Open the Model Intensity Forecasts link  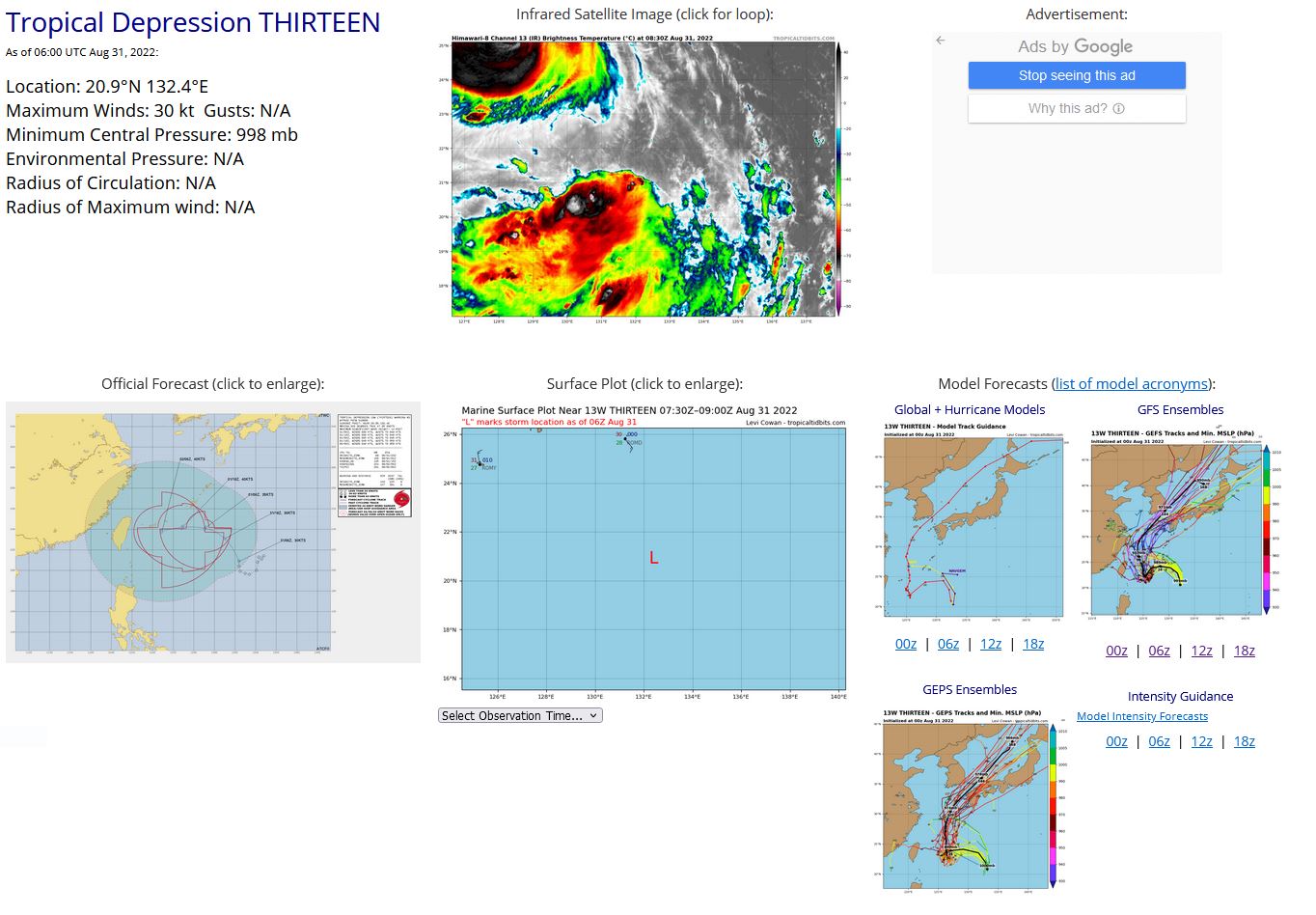1141,716
